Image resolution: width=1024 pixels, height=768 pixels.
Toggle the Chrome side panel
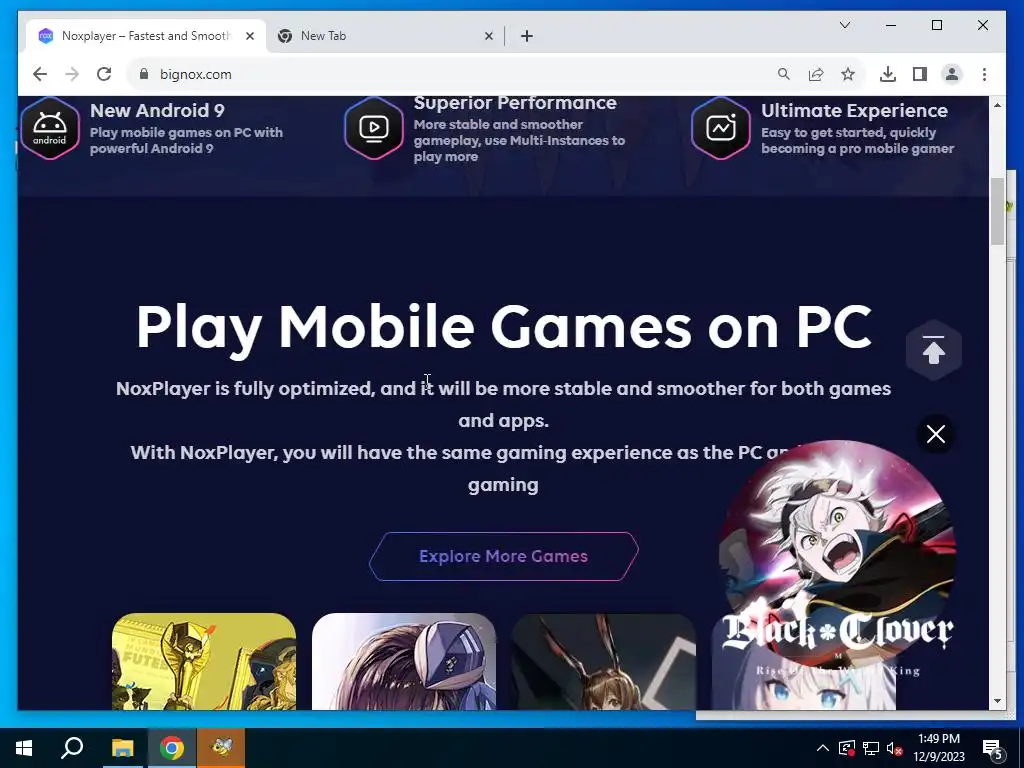(920, 74)
